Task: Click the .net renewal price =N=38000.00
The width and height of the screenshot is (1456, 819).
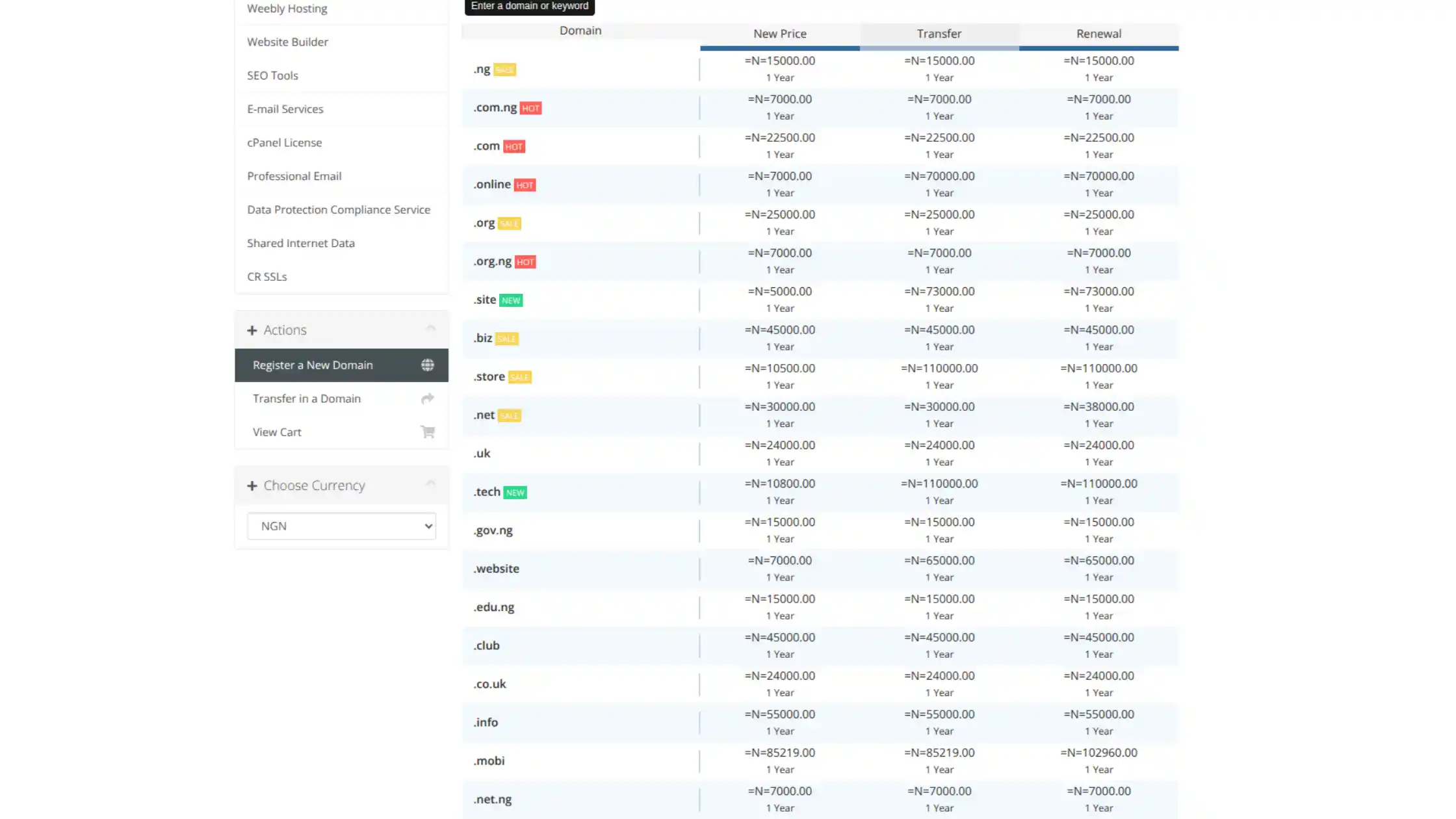Action: click(1098, 407)
